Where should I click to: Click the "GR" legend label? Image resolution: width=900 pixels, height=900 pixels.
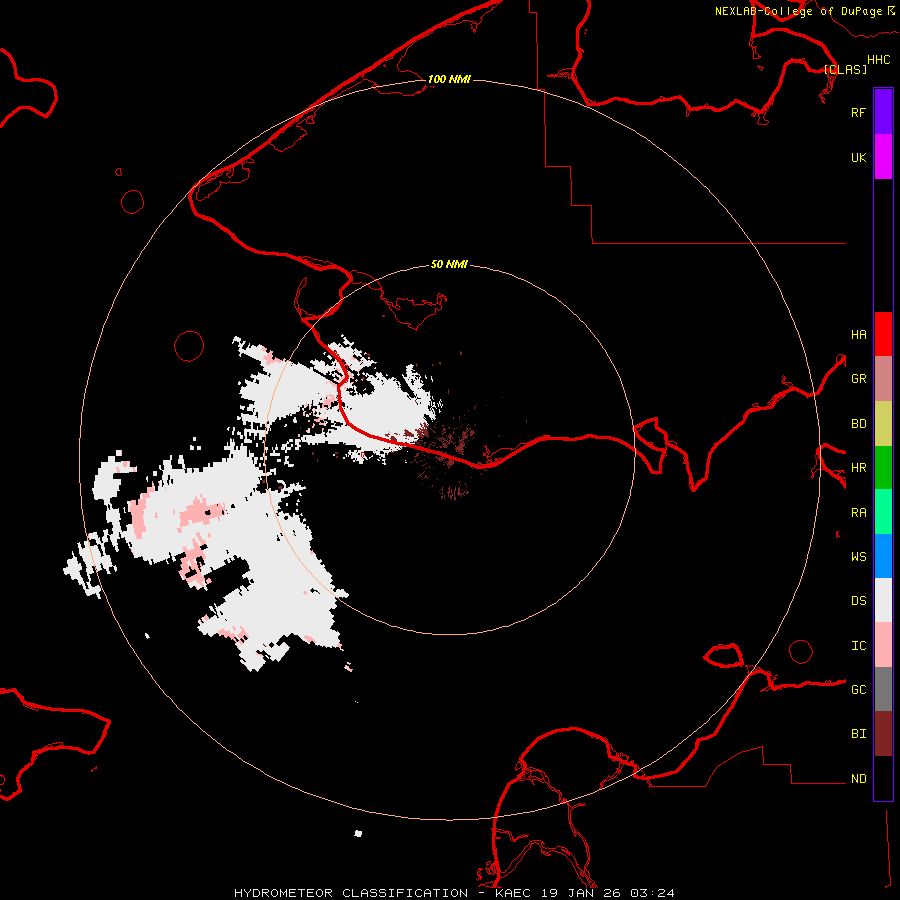click(858, 379)
